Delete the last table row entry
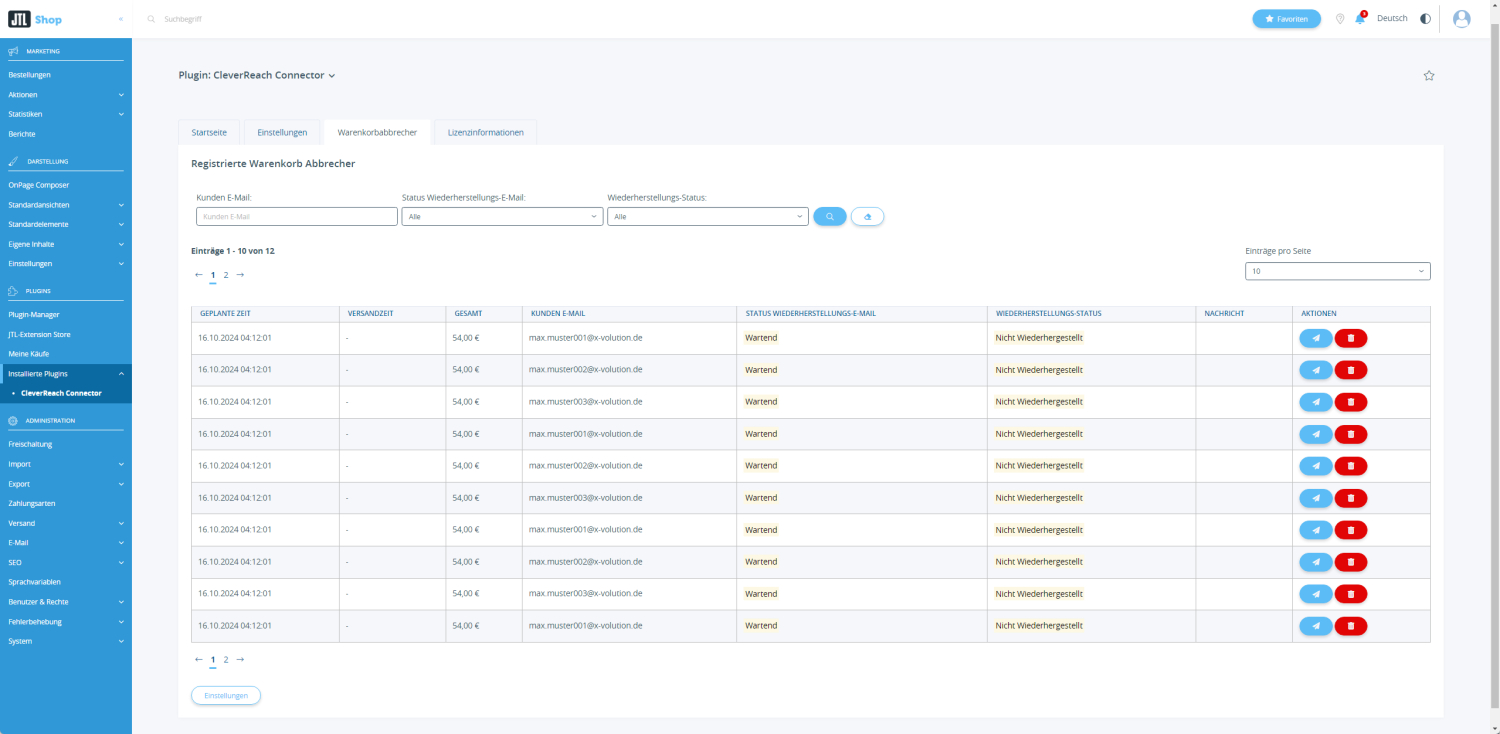The height and width of the screenshot is (734, 1500). 1350,626
